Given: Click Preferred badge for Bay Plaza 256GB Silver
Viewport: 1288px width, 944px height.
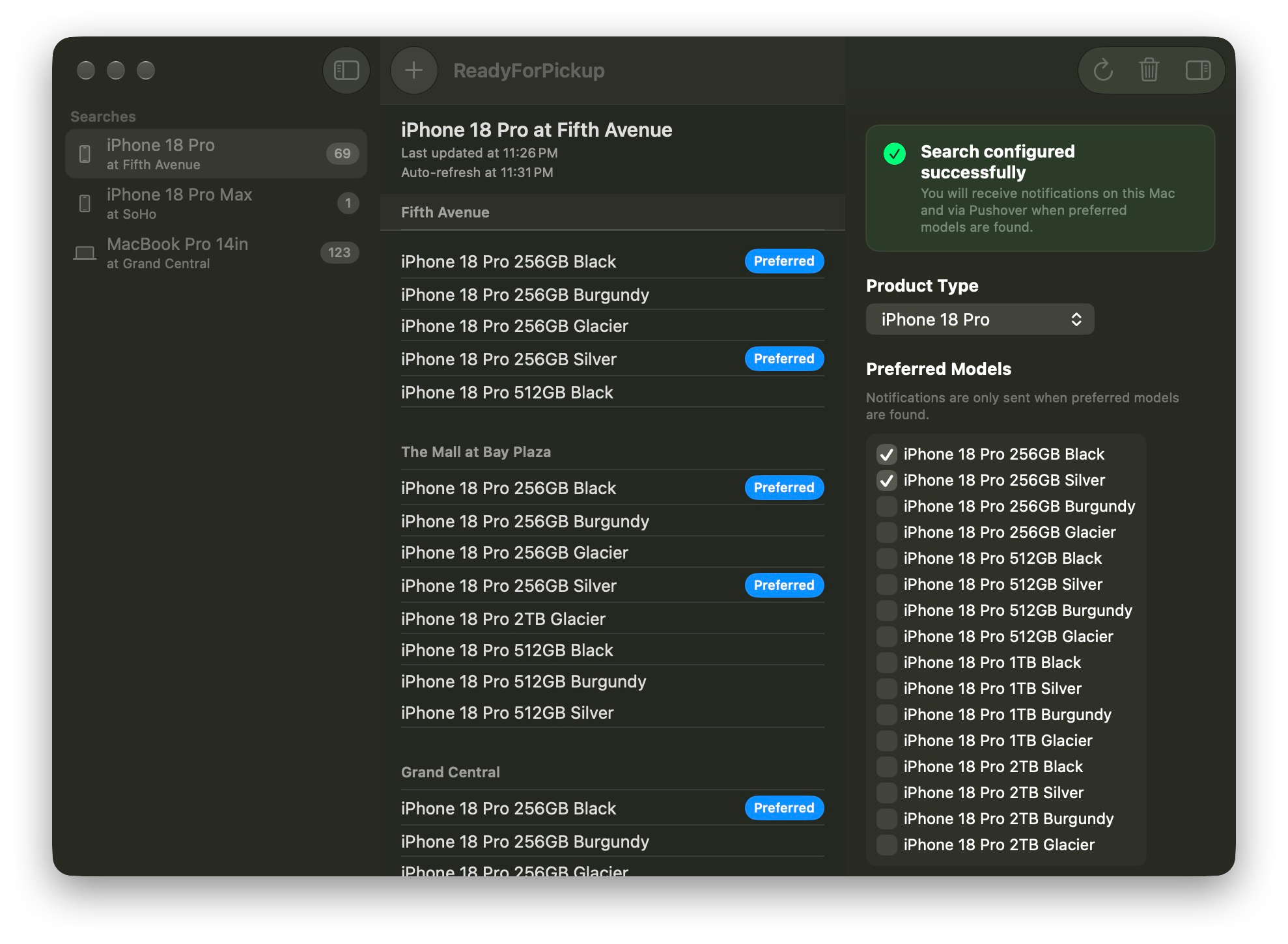Looking at the screenshot, I should pyautogui.click(x=784, y=585).
